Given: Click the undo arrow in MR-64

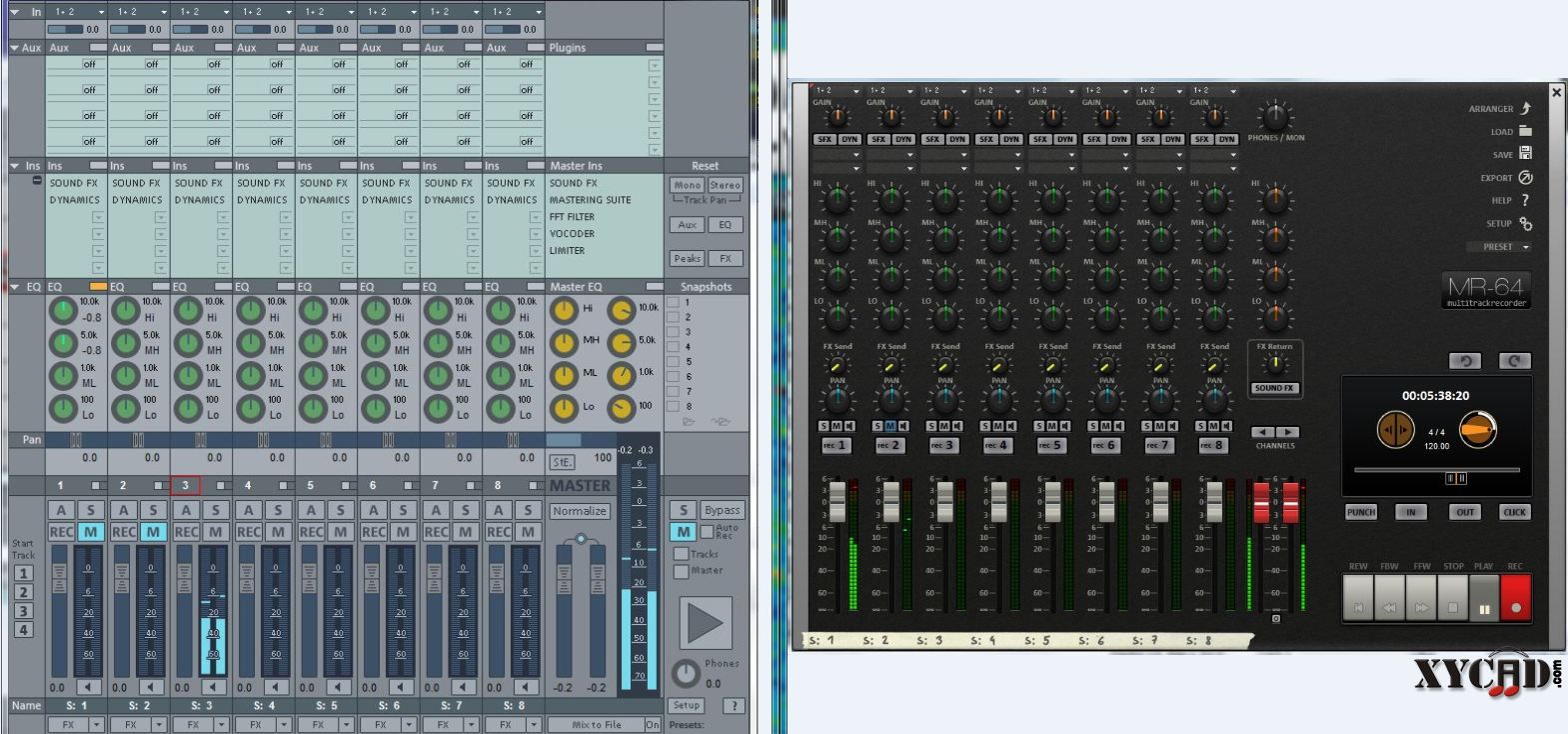Looking at the screenshot, I should (1465, 361).
